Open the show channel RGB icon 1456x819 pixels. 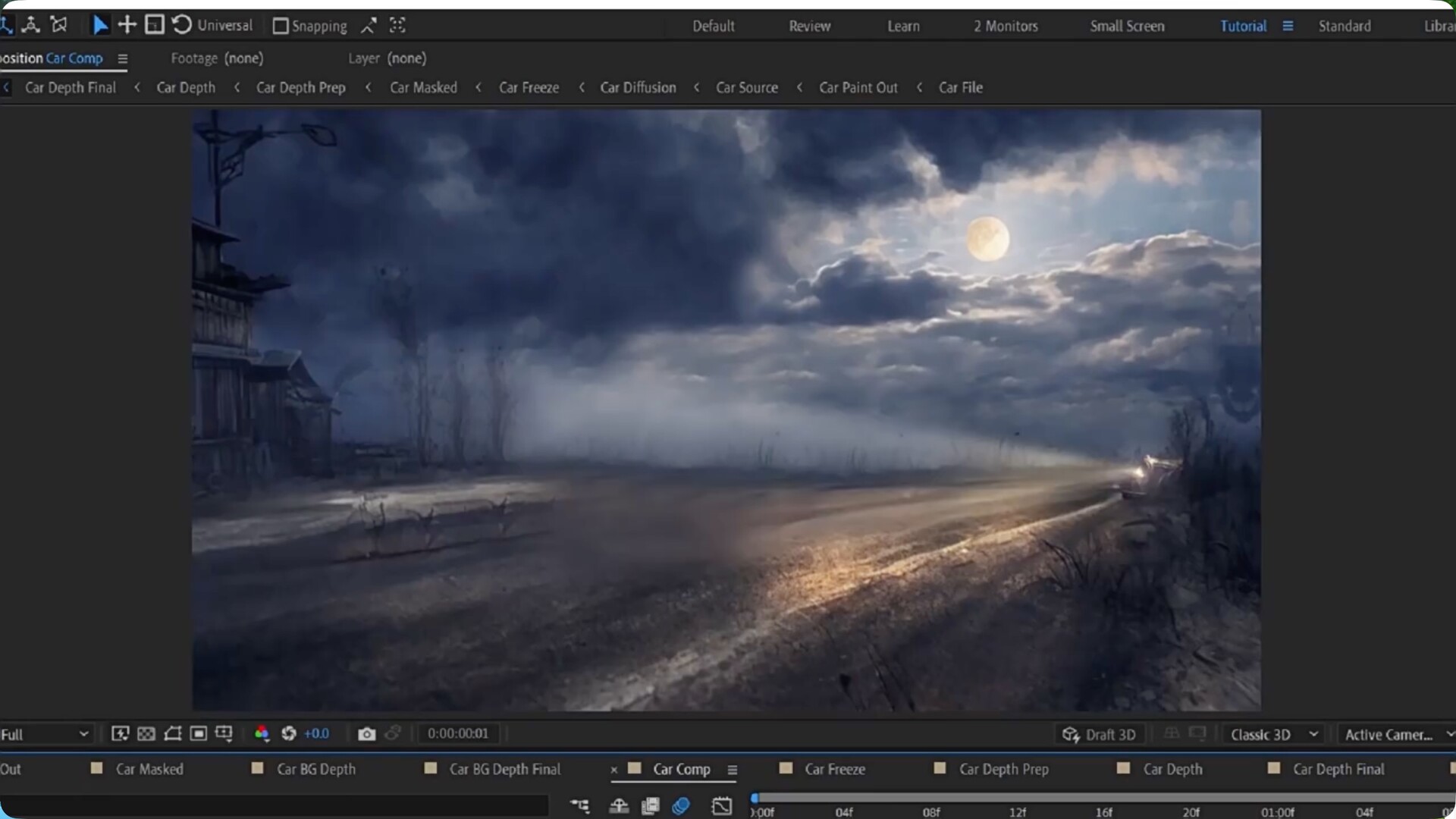262,733
